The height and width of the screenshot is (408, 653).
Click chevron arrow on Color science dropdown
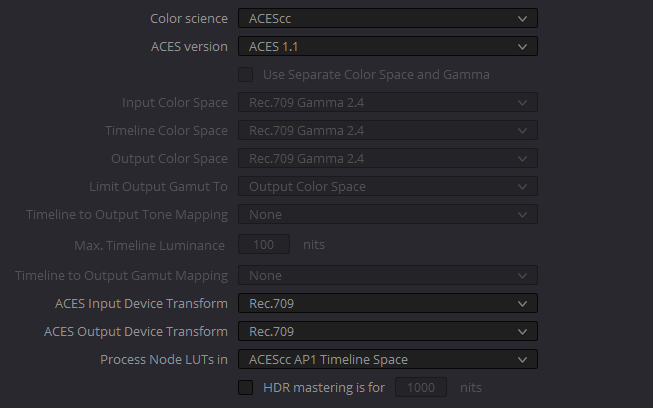[522, 19]
